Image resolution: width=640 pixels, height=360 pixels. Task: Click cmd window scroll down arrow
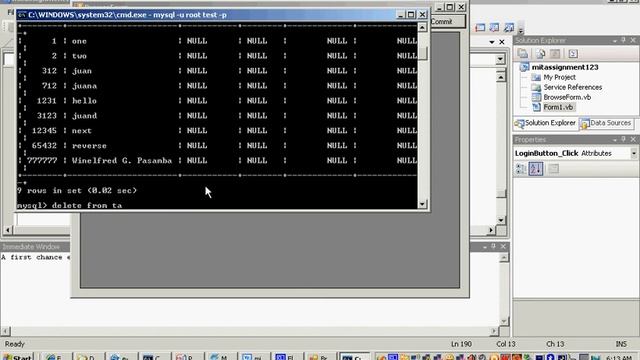[422, 204]
